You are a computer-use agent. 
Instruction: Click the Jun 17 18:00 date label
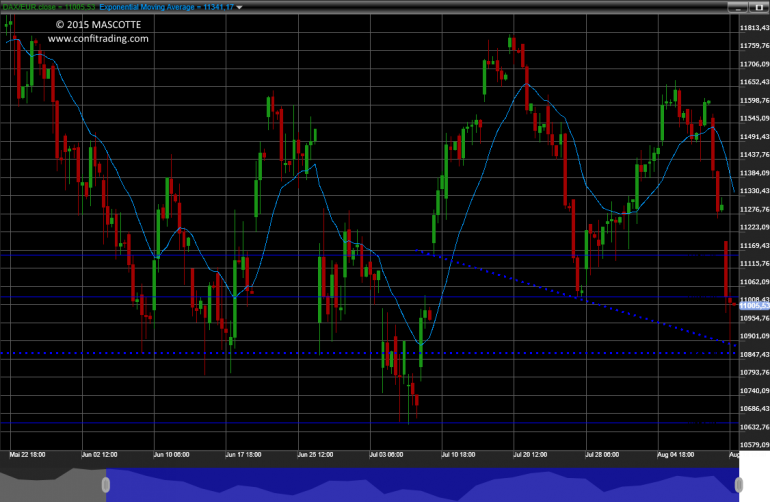tap(243, 455)
